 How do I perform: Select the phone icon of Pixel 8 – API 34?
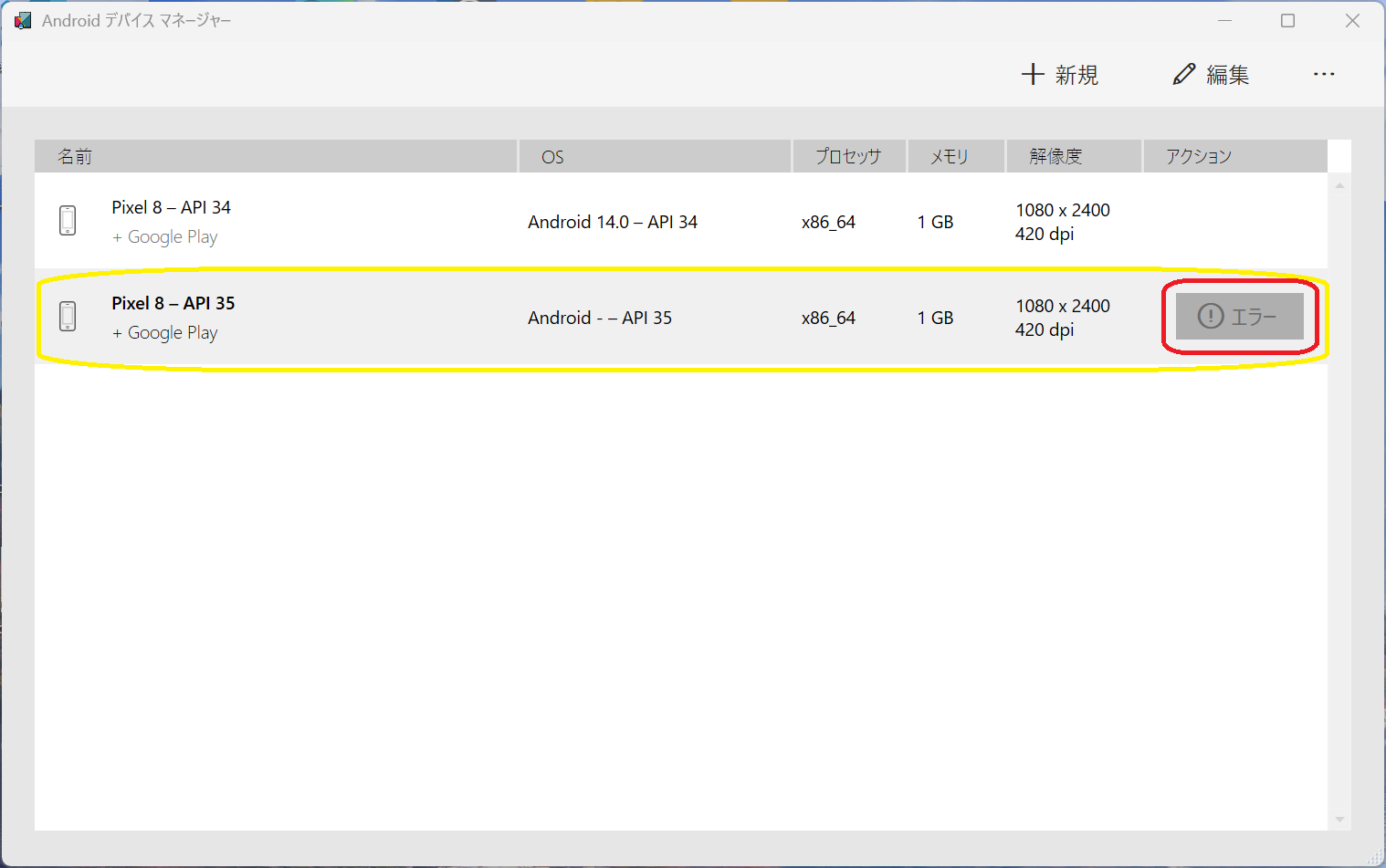coord(68,221)
